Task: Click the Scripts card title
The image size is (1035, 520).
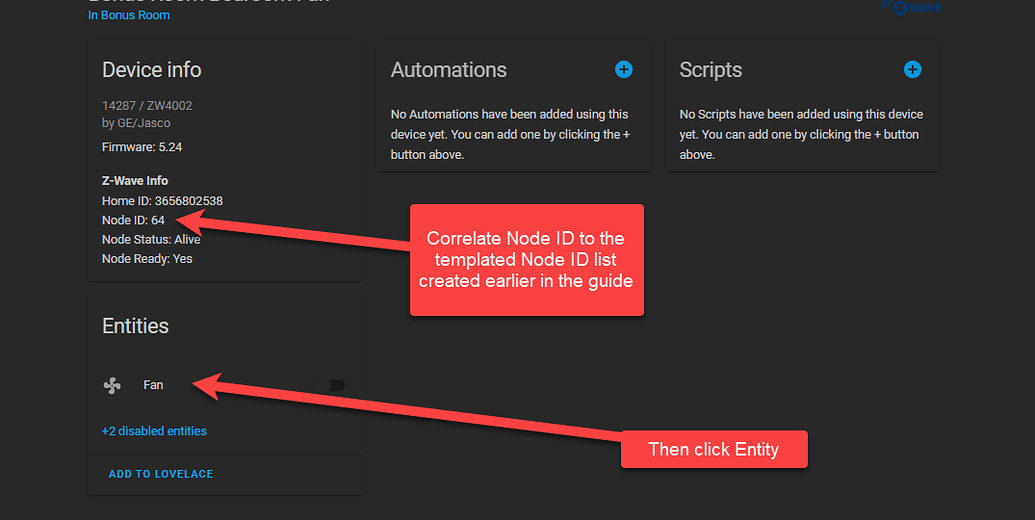Action: (711, 70)
